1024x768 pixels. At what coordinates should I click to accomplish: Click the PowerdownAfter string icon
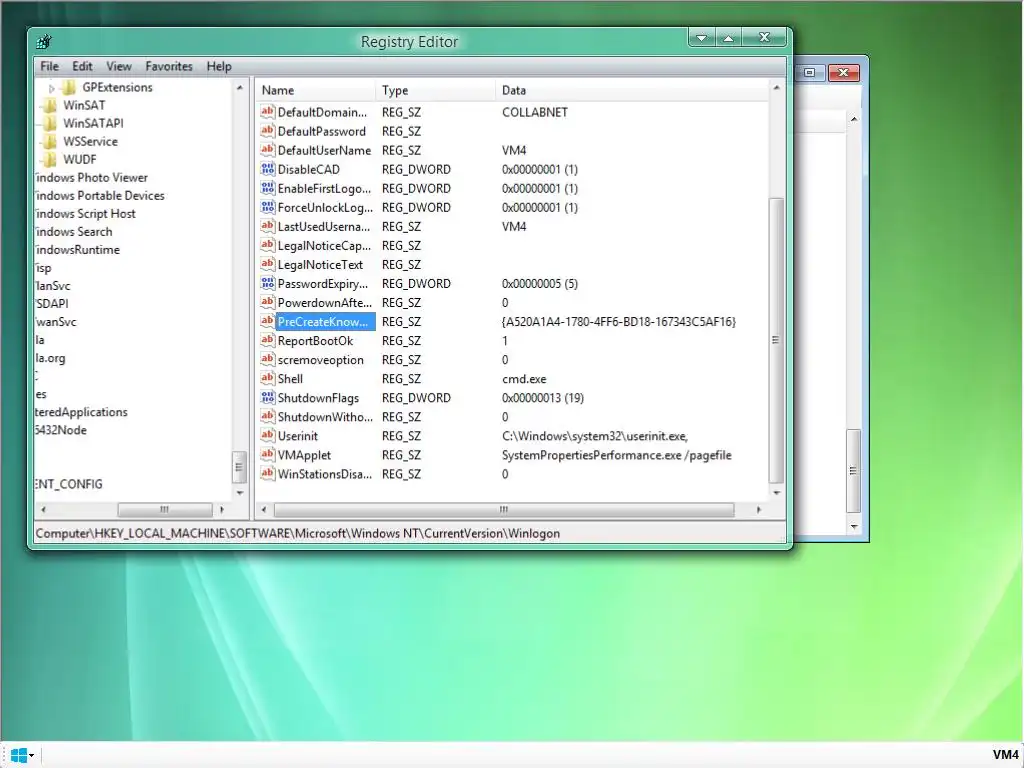coord(267,302)
